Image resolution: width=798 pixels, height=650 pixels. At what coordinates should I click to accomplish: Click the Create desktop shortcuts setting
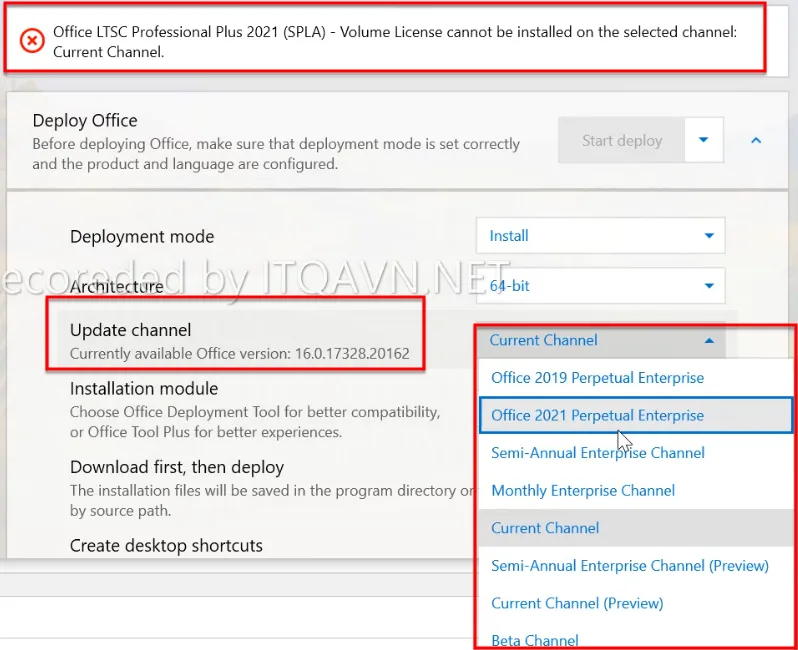166,545
